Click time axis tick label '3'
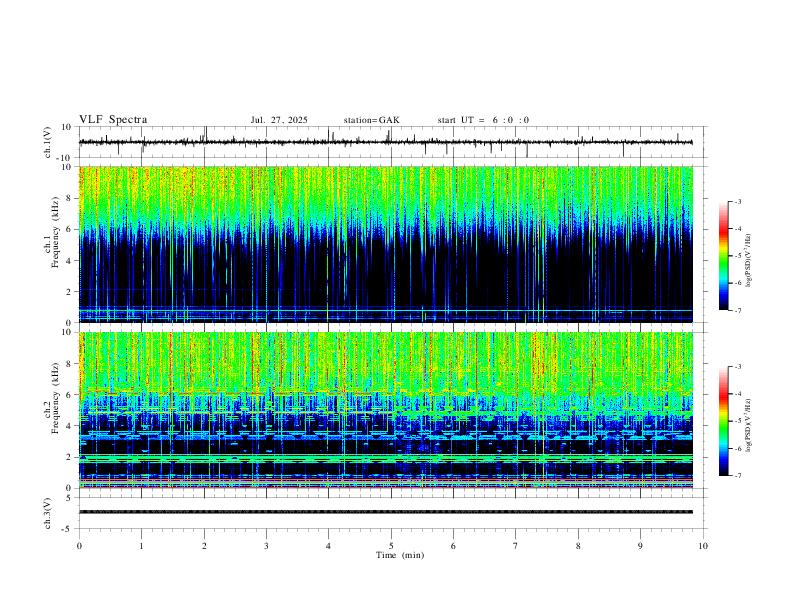792x612 pixels. point(266,546)
